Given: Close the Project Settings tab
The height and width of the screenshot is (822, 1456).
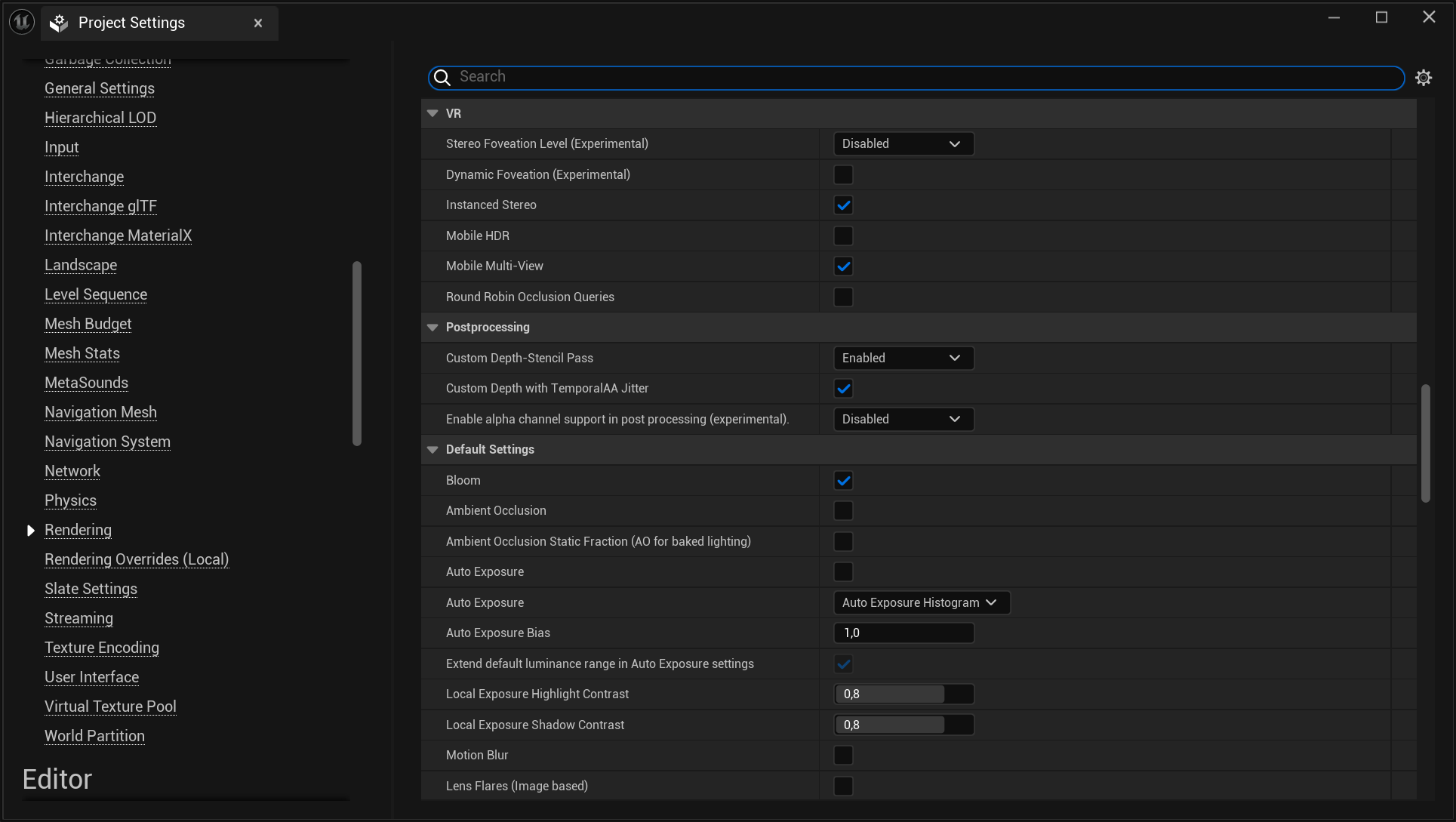Looking at the screenshot, I should click(x=257, y=23).
